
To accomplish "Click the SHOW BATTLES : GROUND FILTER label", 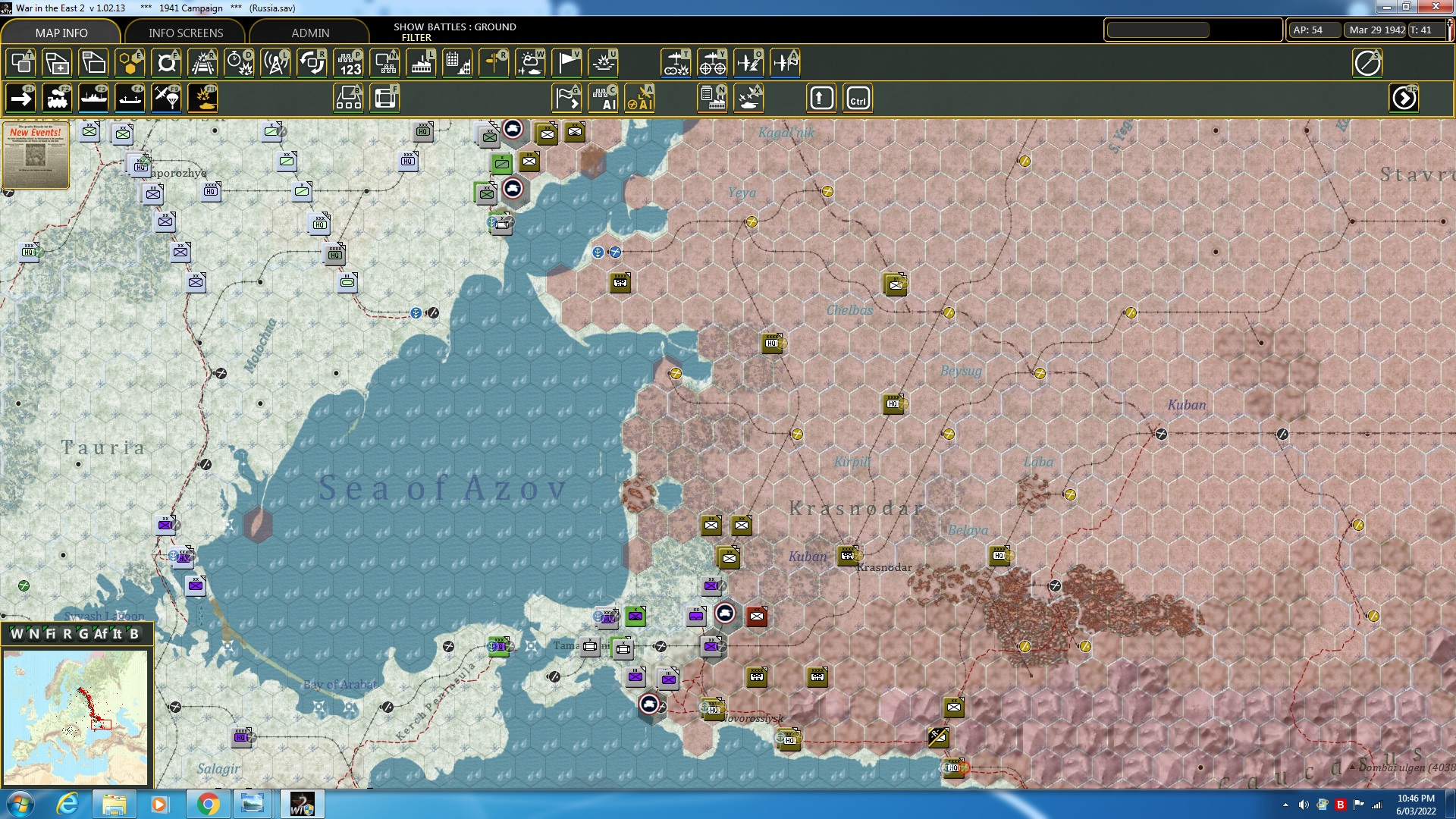I will 454,32.
